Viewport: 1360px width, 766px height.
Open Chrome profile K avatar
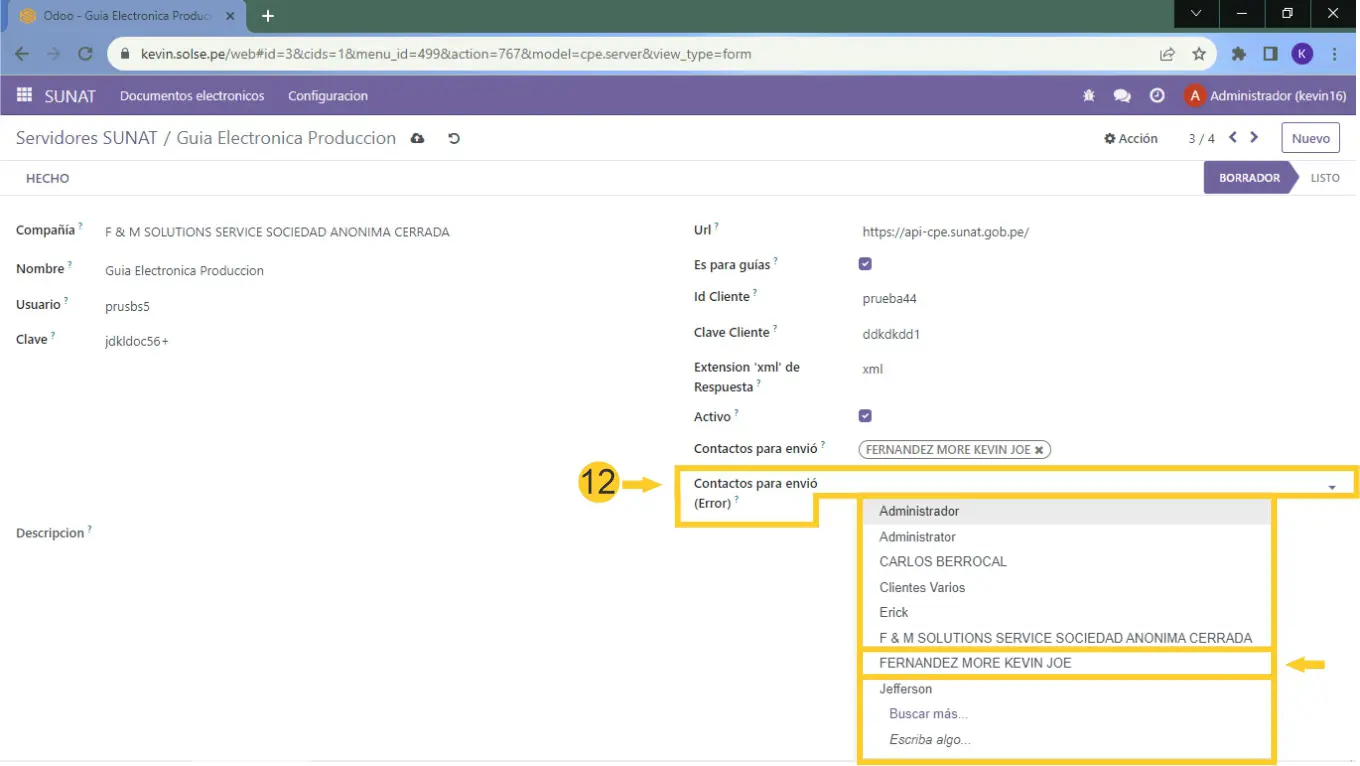pos(1302,54)
